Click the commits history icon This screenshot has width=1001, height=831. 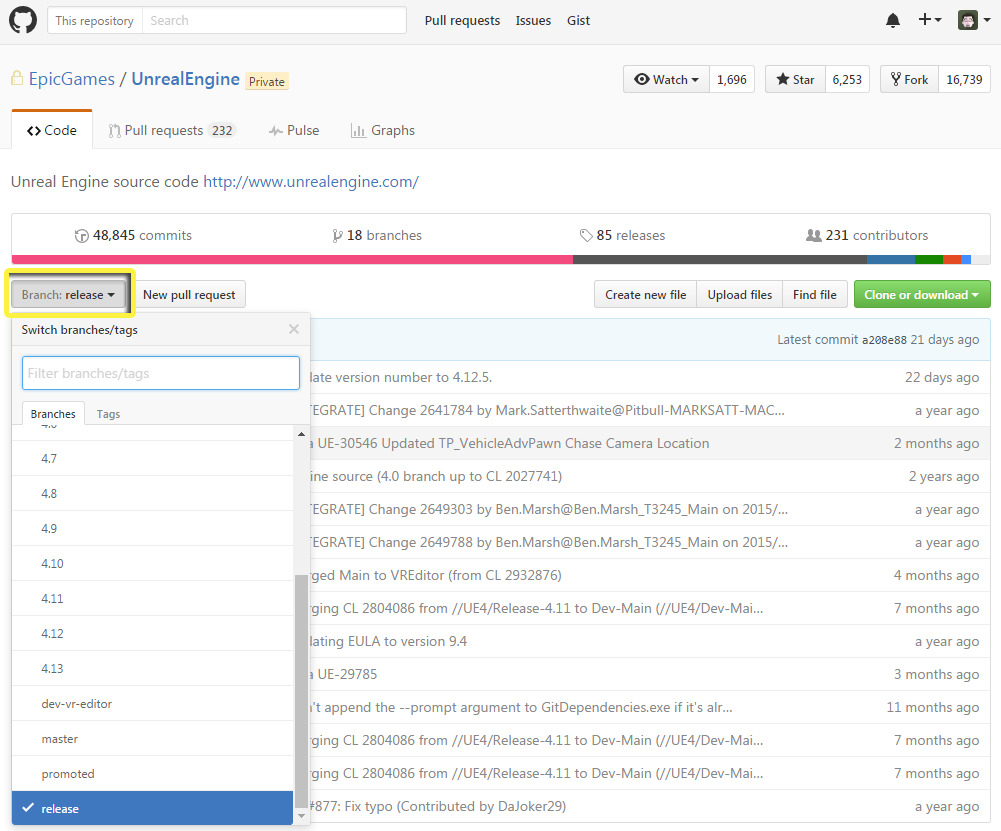(82, 236)
